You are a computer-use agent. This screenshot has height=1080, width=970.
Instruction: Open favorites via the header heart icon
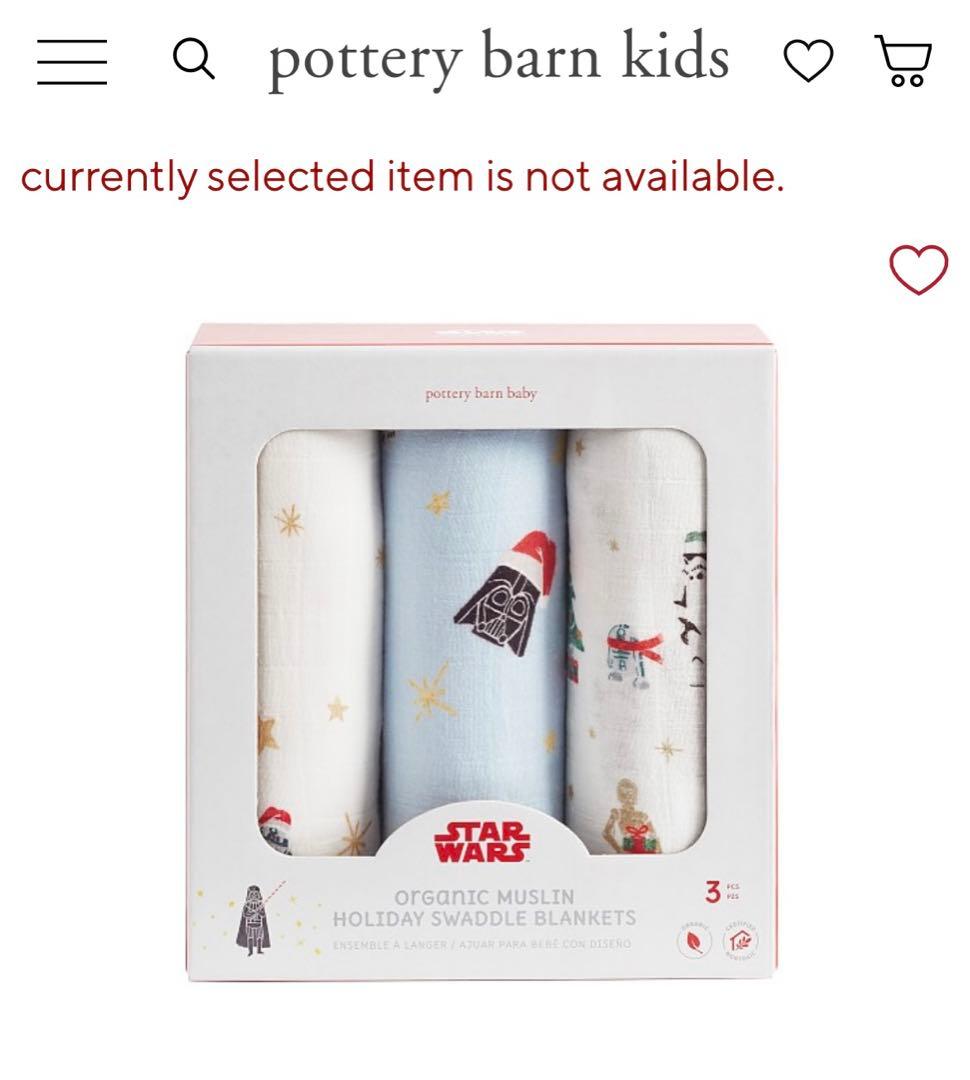(x=808, y=61)
